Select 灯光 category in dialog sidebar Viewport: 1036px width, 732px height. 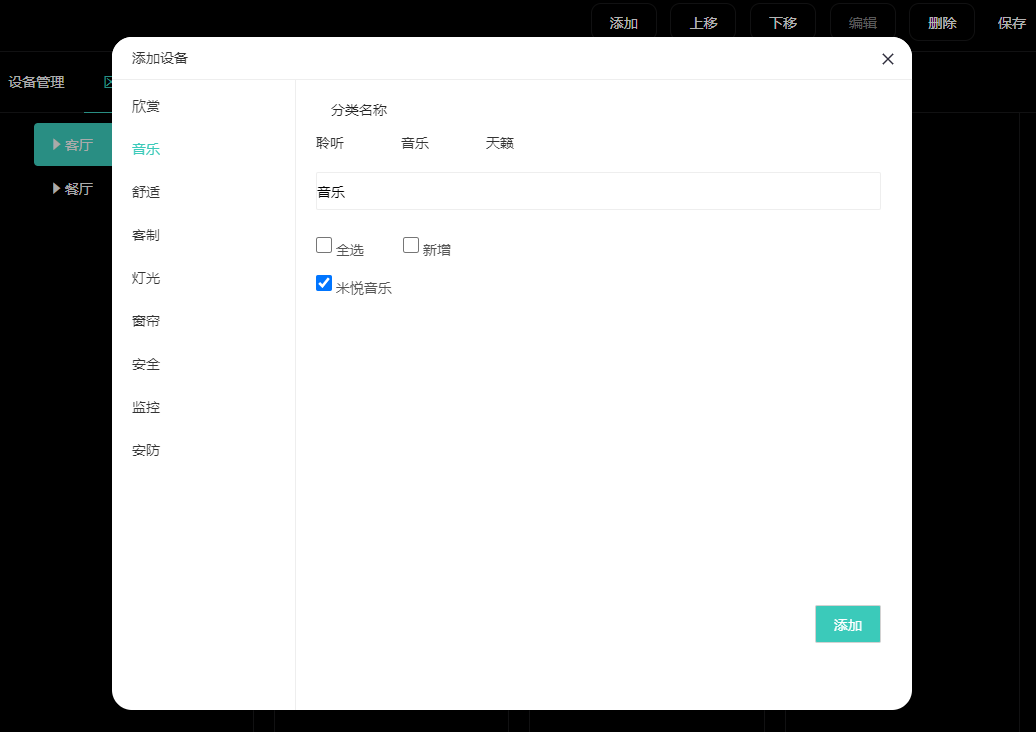146,278
